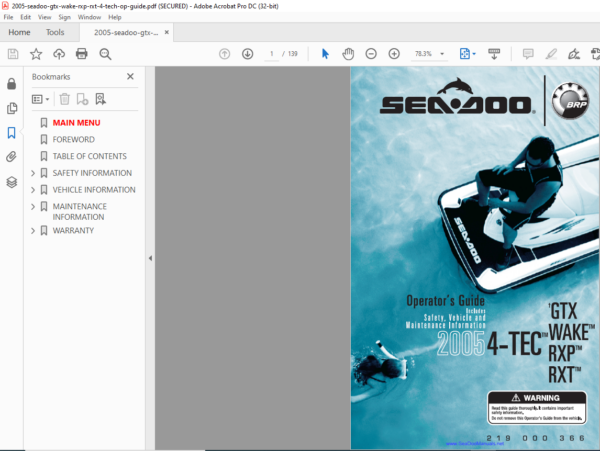Click the delete bookmark trash icon
Screen dimensions: 600x451
pyautogui.click(x=65, y=99)
